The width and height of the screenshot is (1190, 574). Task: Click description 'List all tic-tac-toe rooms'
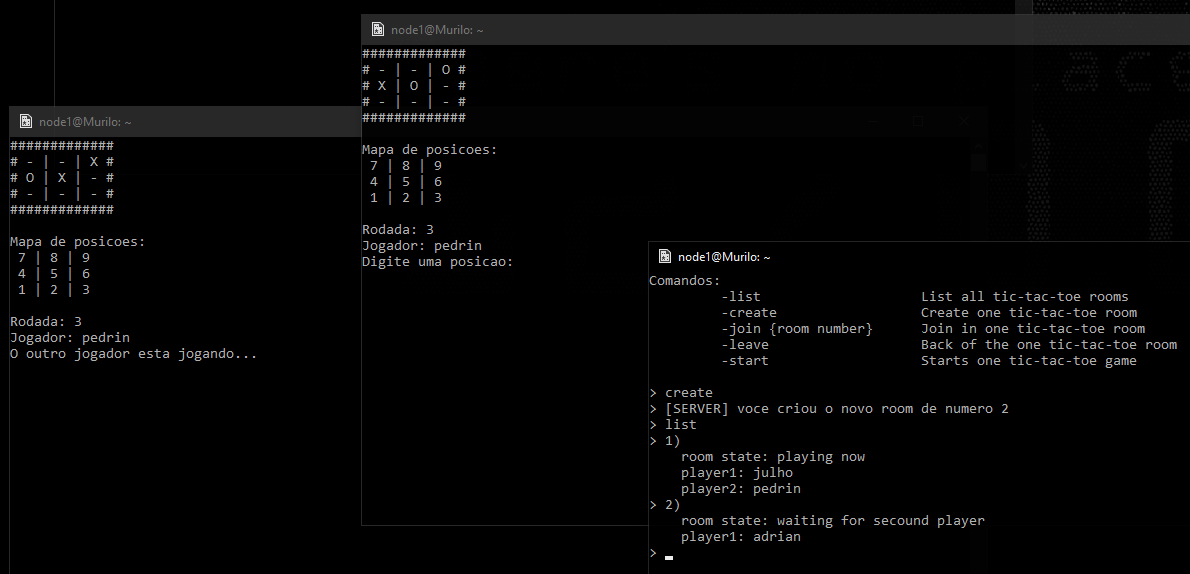click(1025, 297)
